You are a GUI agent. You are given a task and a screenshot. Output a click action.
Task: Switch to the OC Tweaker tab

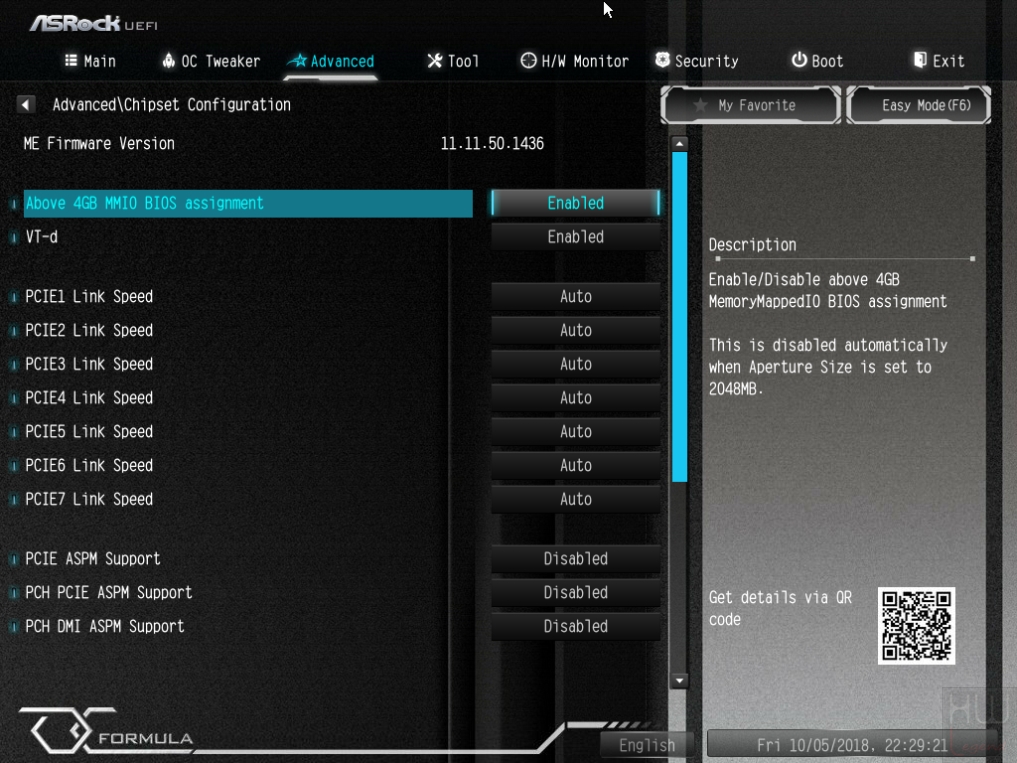[211, 61]
